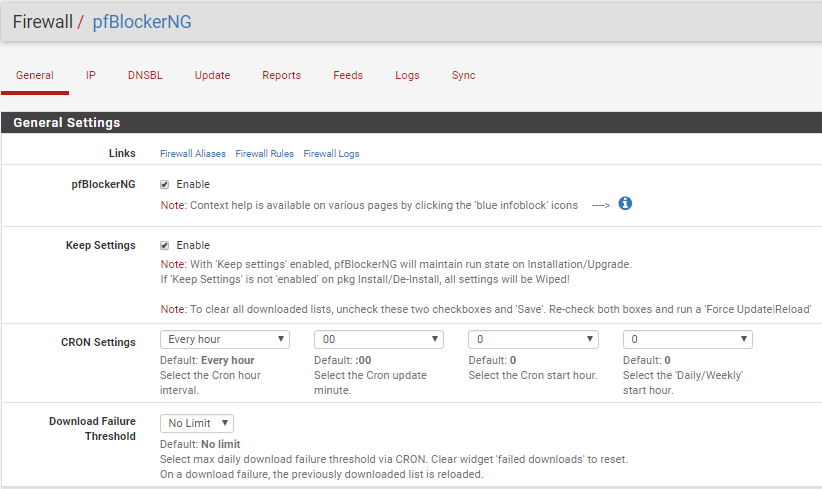Screen dimensions: 822x489
Task: Open the Cron start hour dropdown
Action: (533, 339)
